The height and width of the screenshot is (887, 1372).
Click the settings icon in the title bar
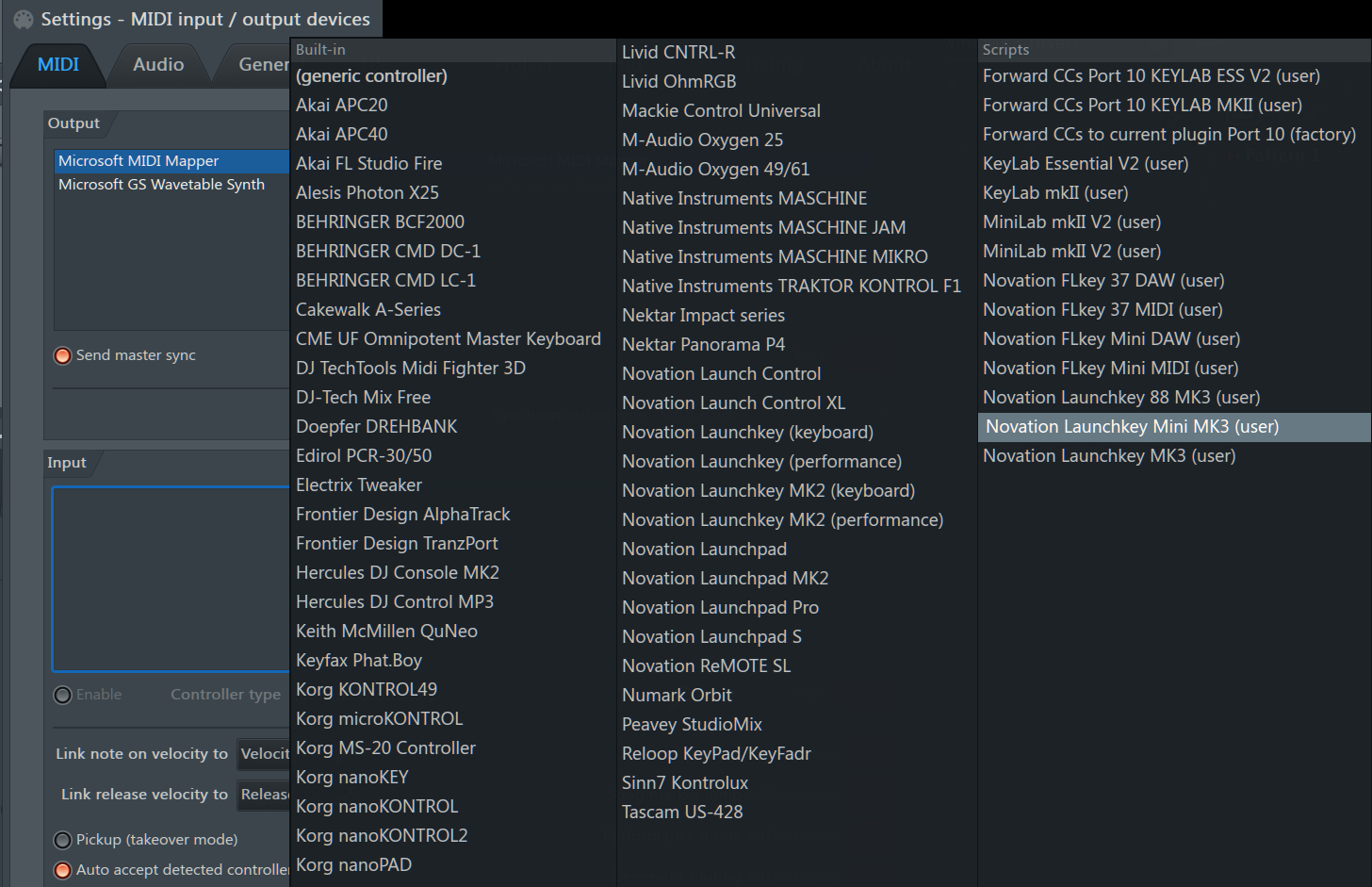coord(24,19)
